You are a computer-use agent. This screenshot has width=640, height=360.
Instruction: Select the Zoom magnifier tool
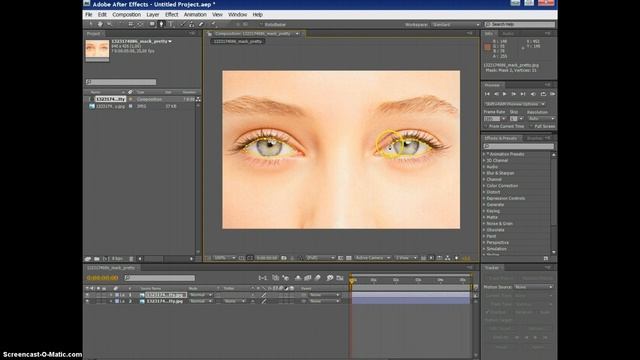click(x=109, y=24)
